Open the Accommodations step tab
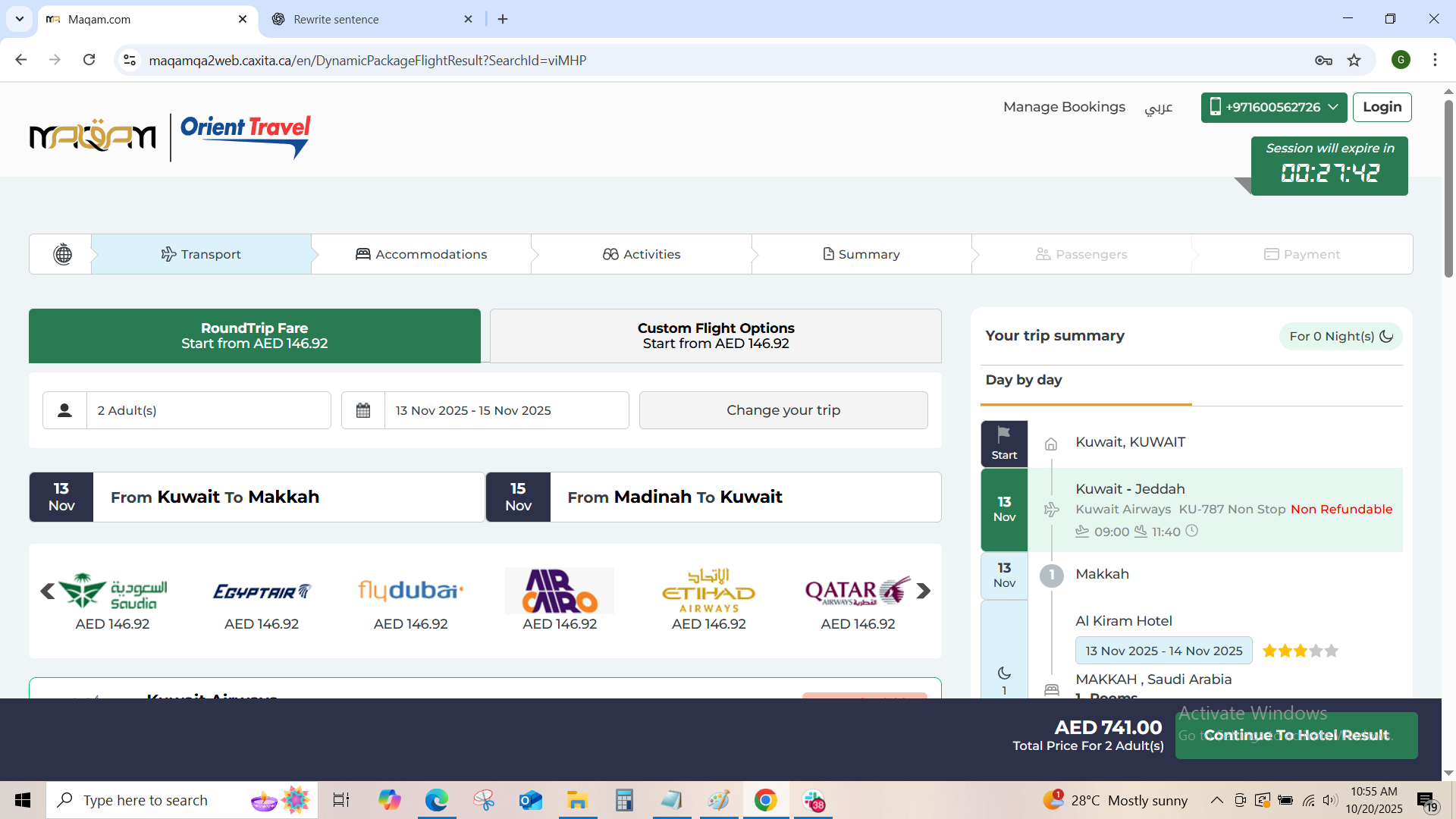 422,254
